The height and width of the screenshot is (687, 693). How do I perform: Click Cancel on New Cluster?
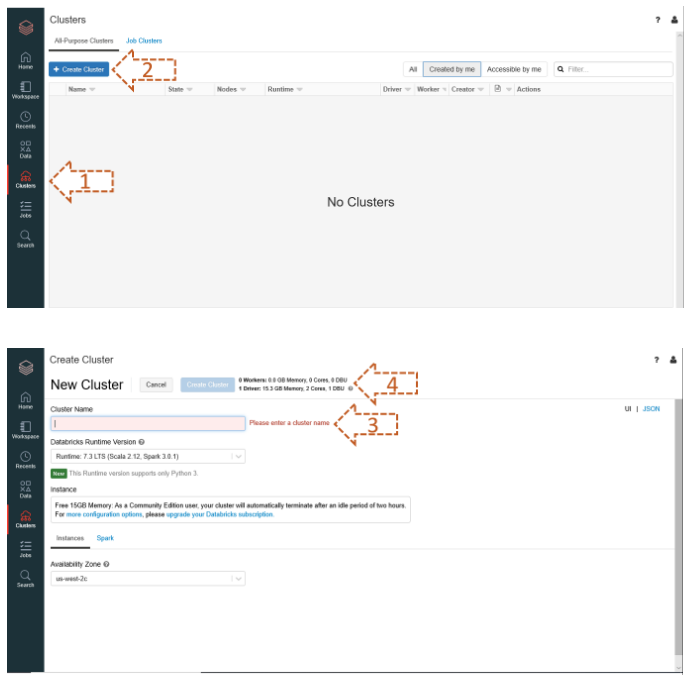(156, 385)
